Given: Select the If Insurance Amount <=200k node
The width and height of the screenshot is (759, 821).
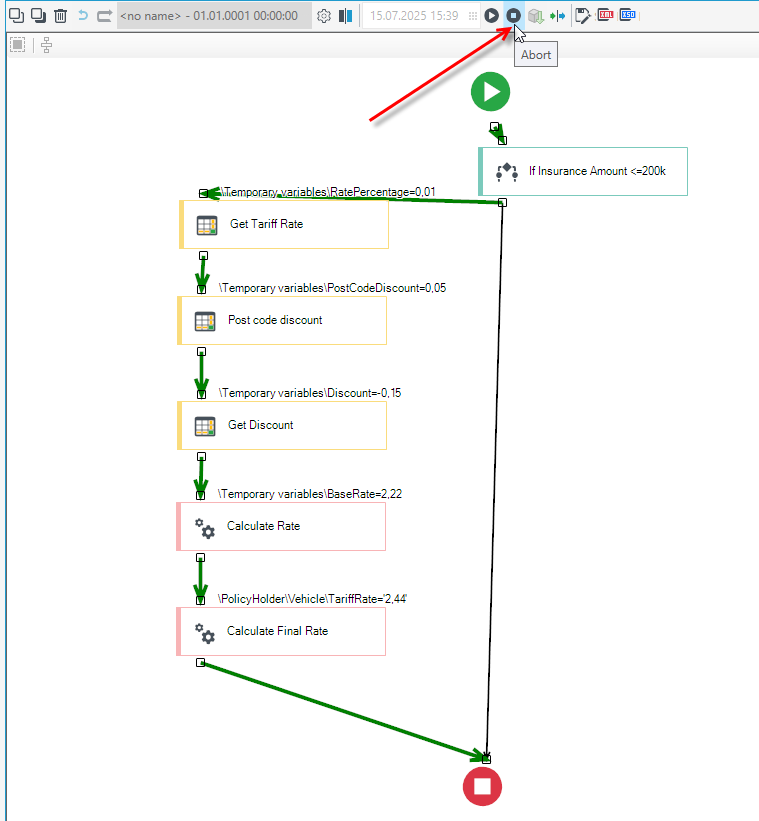Looking at the screenshot, I should pyautogui.click(x=583, y=171).
